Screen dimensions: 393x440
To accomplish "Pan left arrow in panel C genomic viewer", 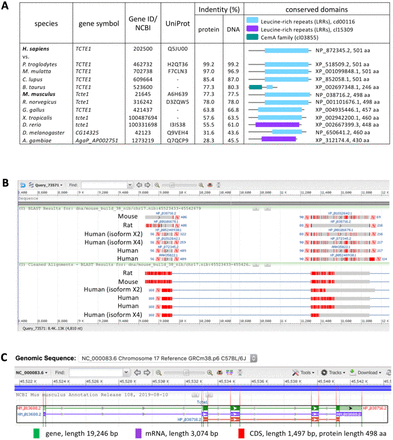I will click(137, 372).
